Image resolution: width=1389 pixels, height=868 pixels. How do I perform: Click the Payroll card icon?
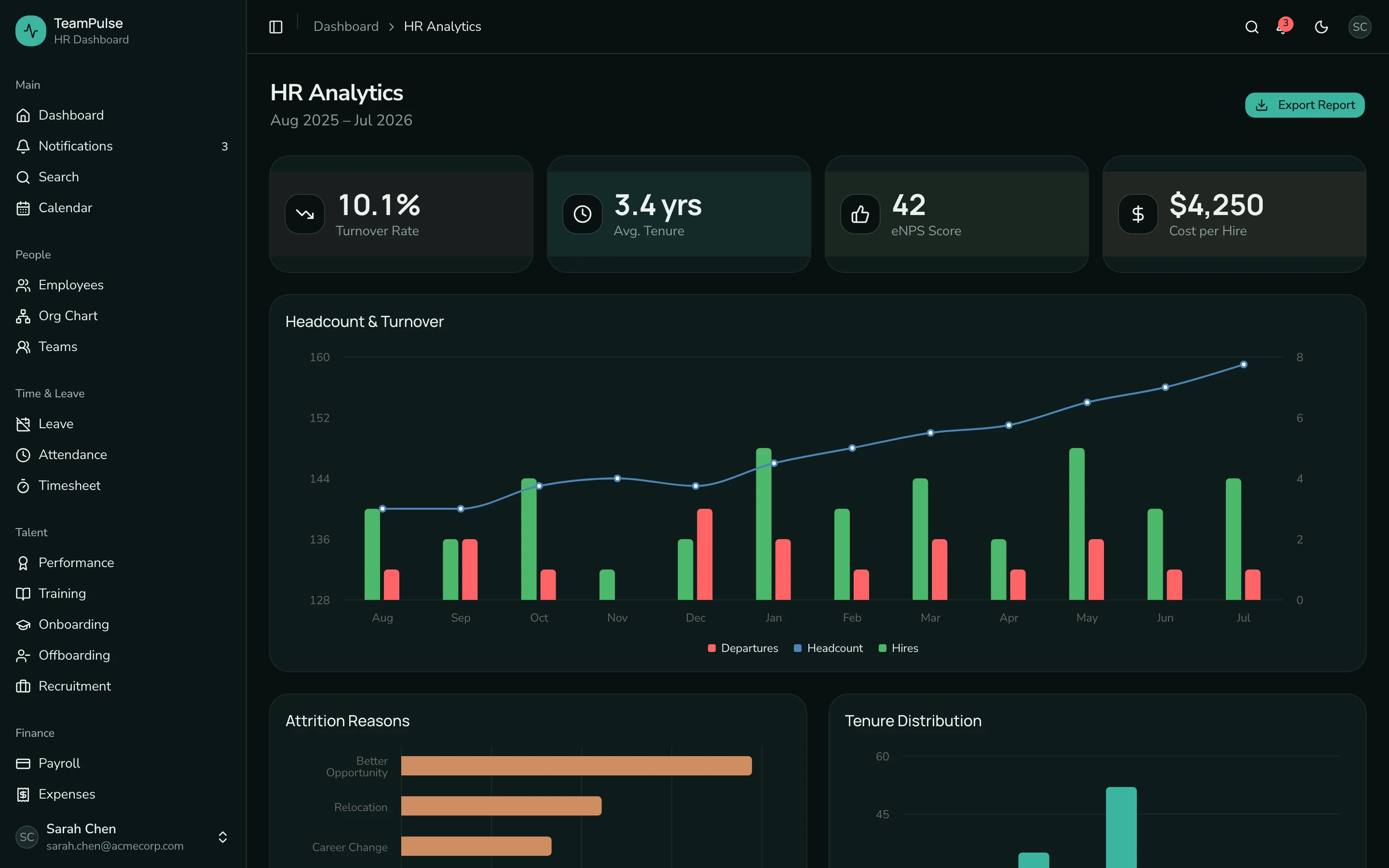pyautogui.click(x=23, y=763)
